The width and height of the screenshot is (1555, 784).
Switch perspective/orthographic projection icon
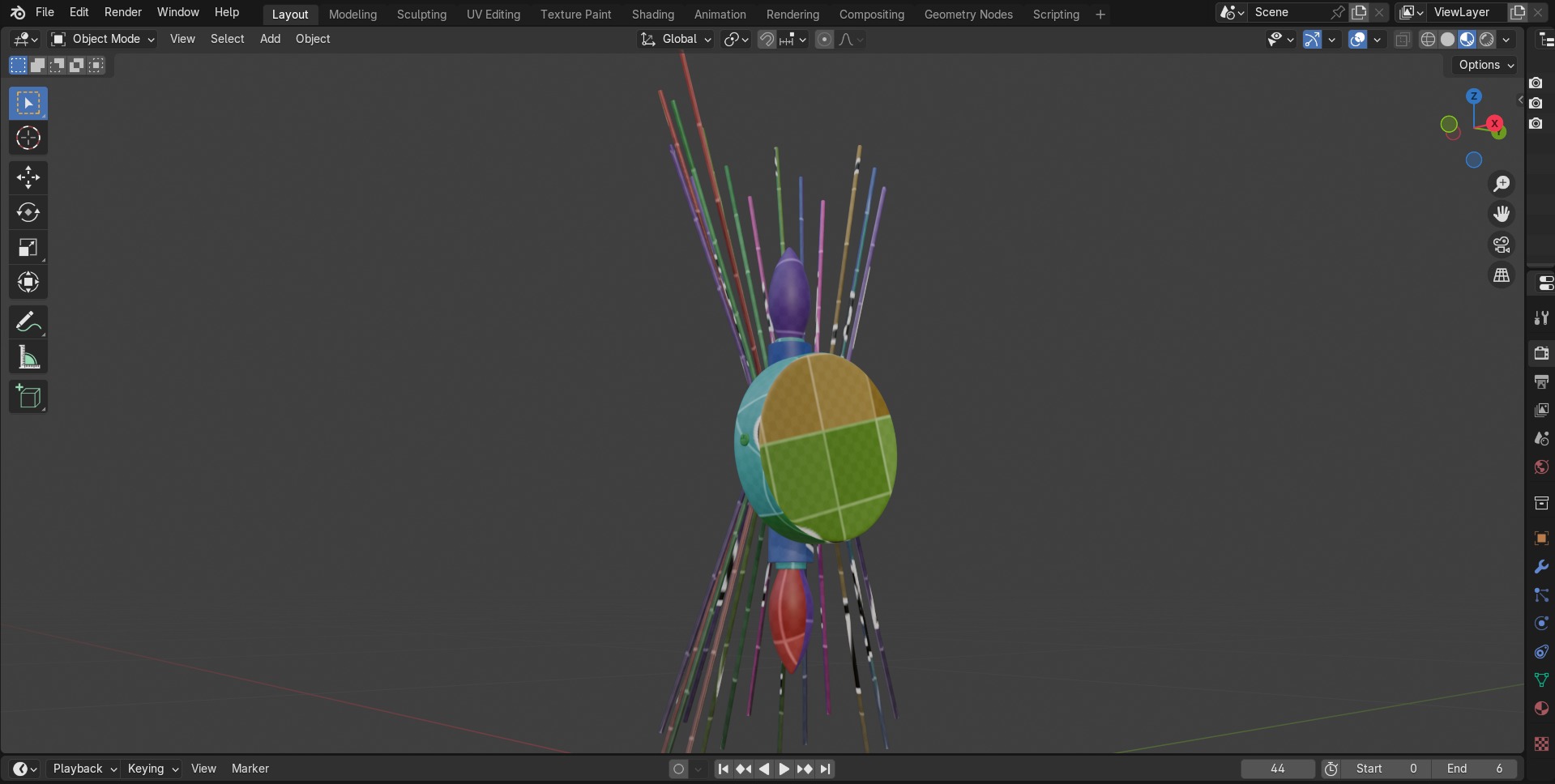point(1502,275)
